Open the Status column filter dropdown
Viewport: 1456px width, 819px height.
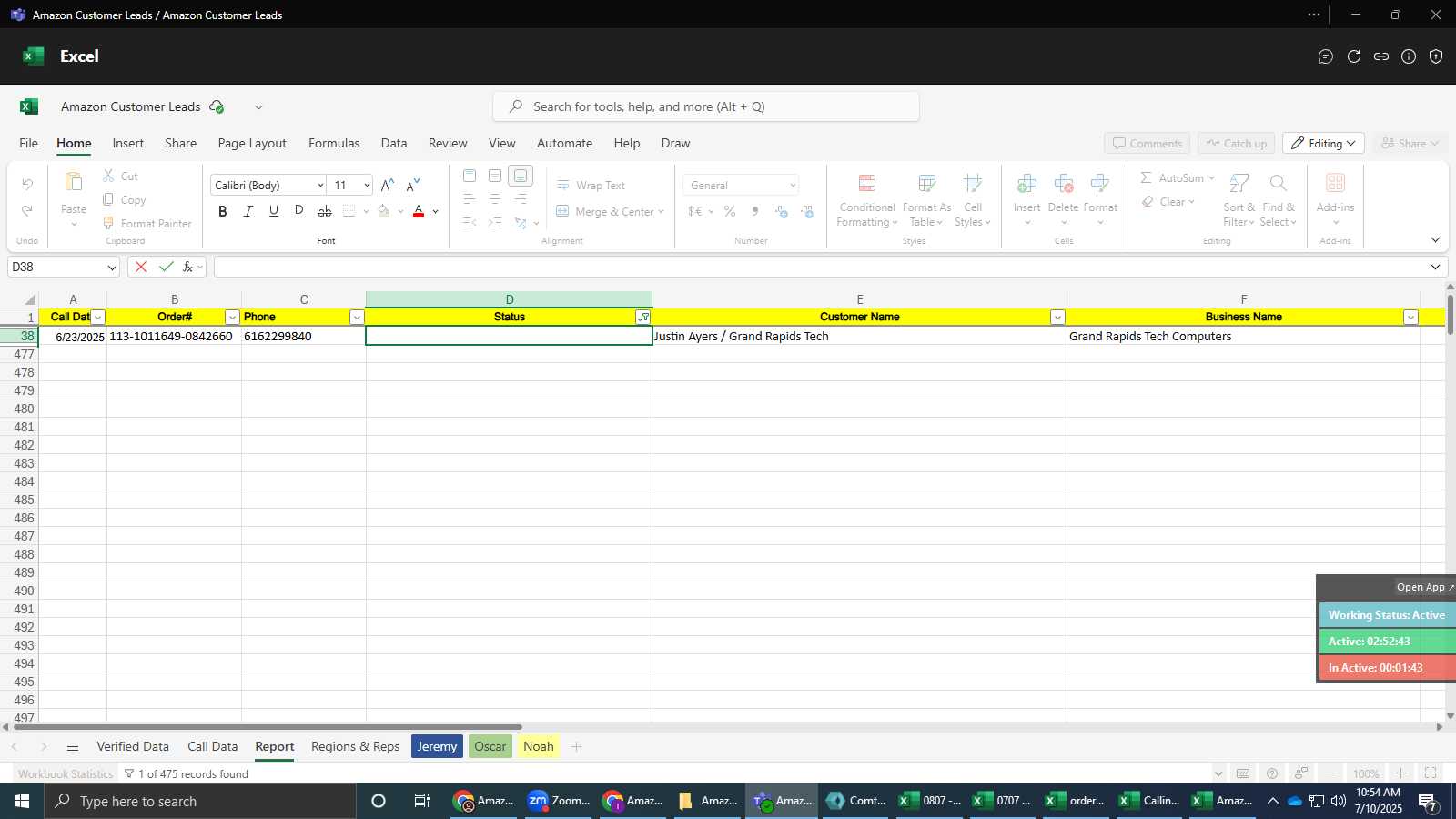643,317
